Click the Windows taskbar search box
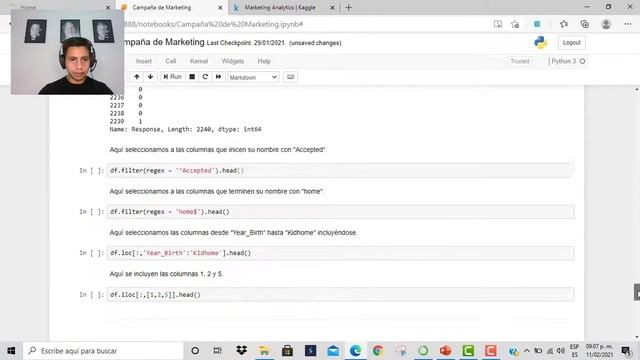The height and width of the screenshot is (360, 640). tap(103, 351)
